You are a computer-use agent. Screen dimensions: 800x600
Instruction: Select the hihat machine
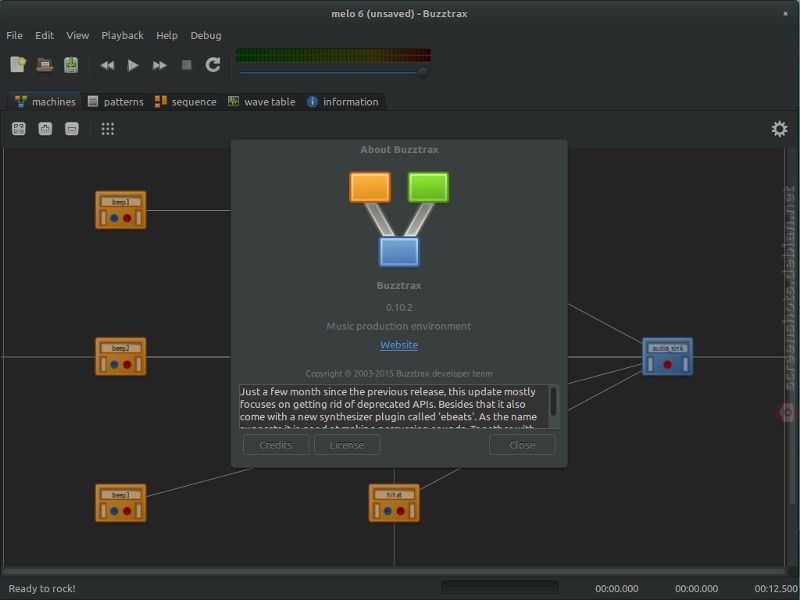(394, 503)
